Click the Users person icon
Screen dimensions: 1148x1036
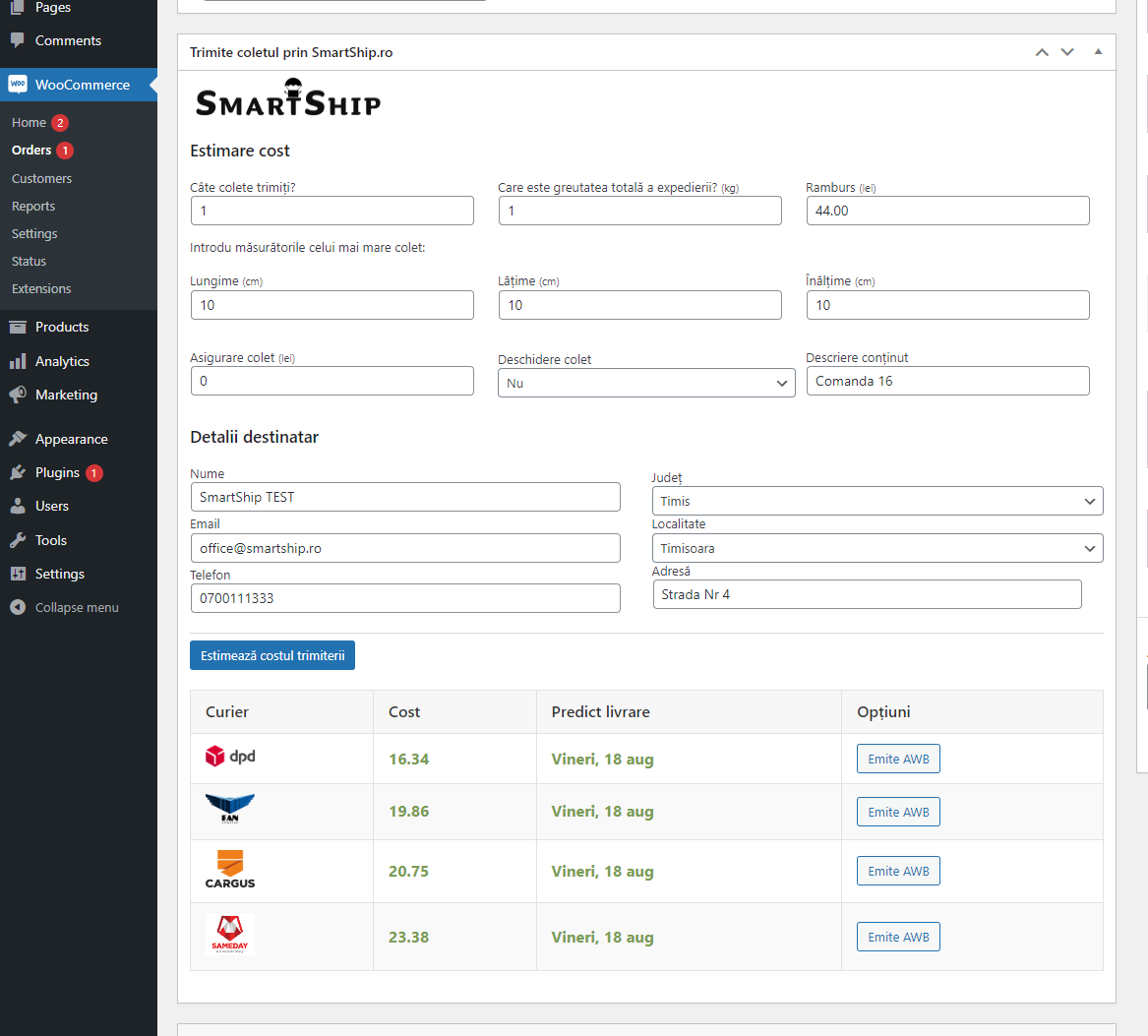tap(18, 506)
